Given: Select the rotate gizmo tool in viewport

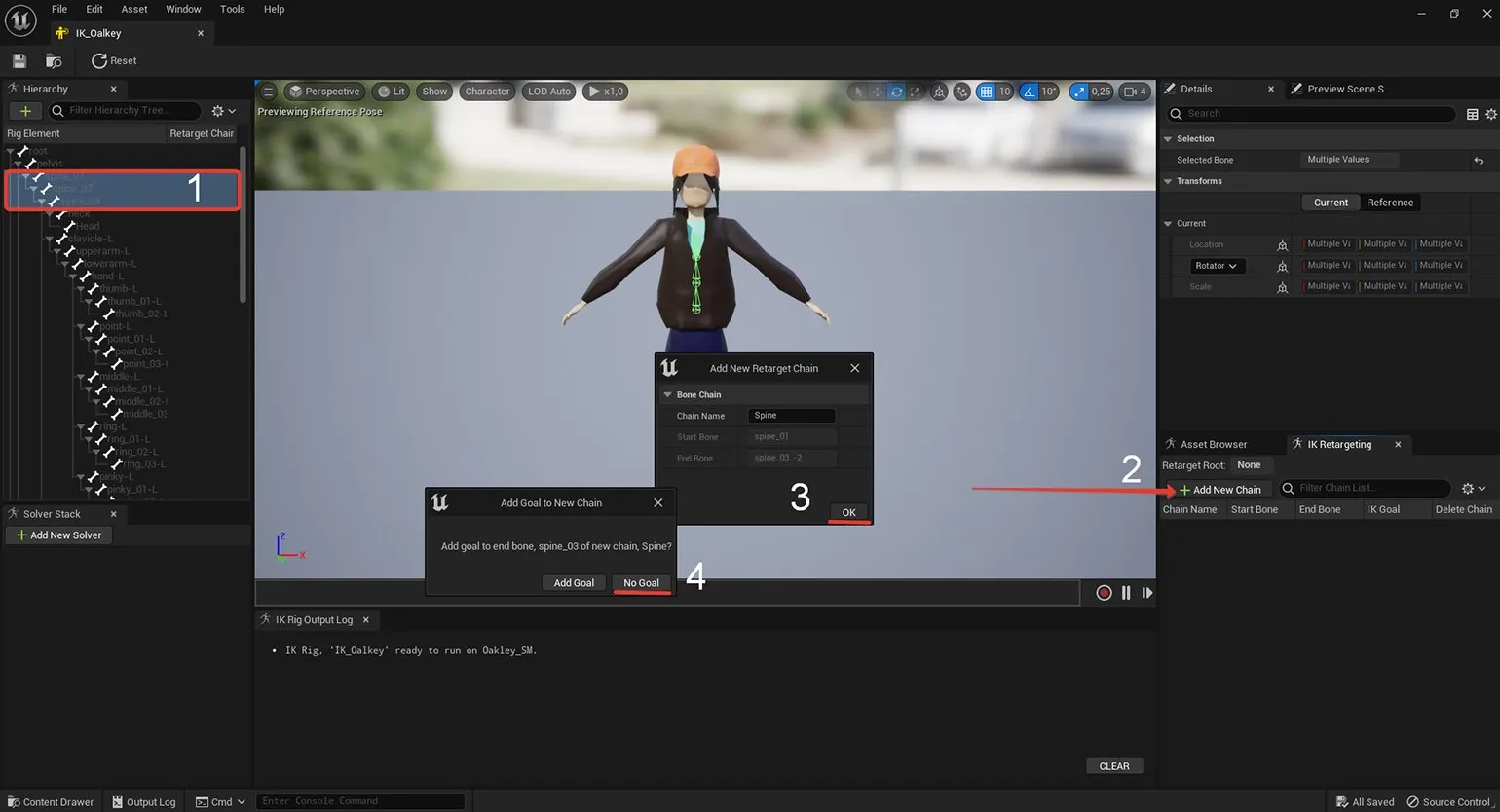Looking at the screenshot, I should [897, 92].
